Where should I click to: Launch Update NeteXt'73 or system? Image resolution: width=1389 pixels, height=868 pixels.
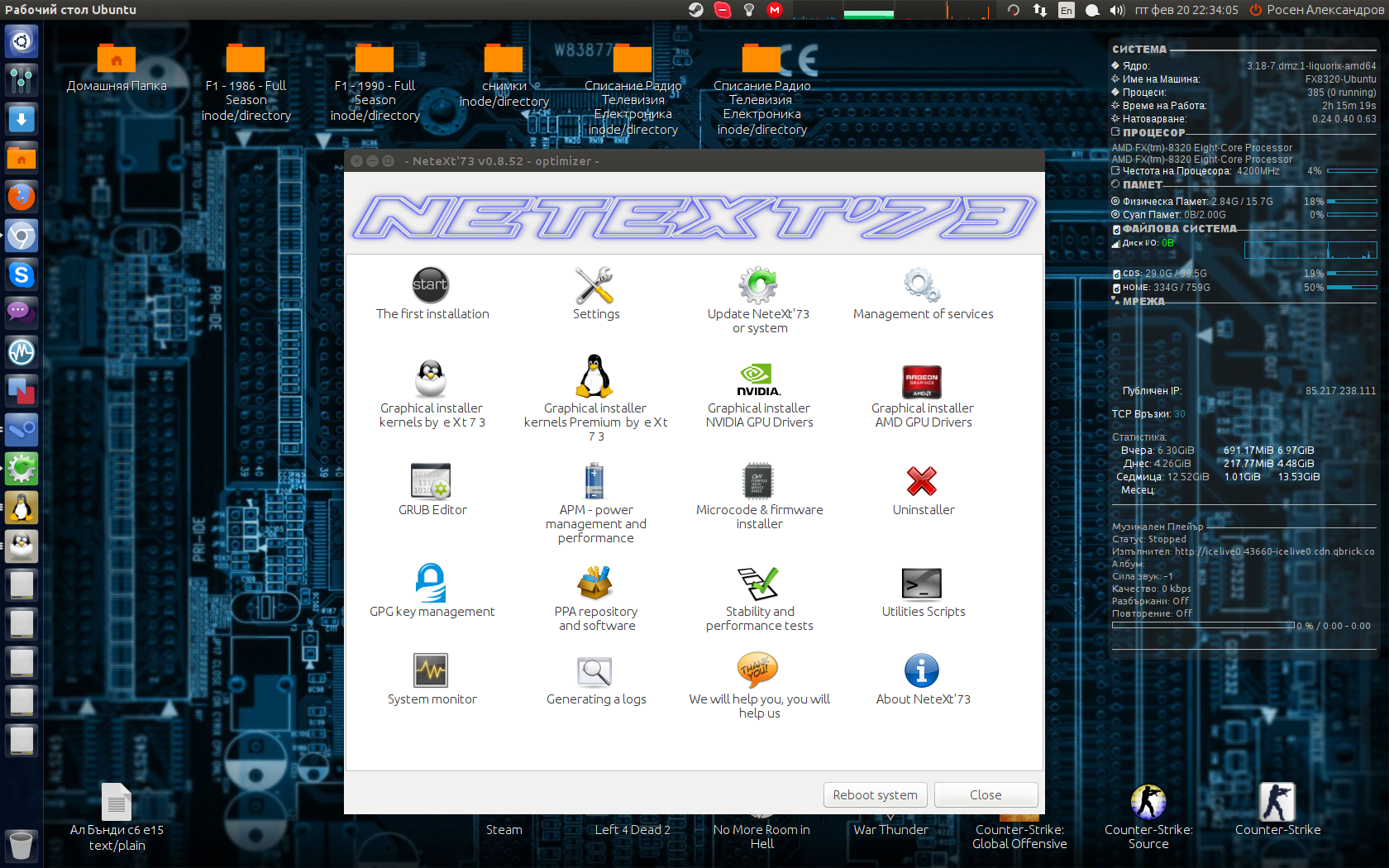pyautogui.click(x=758, y=285)
